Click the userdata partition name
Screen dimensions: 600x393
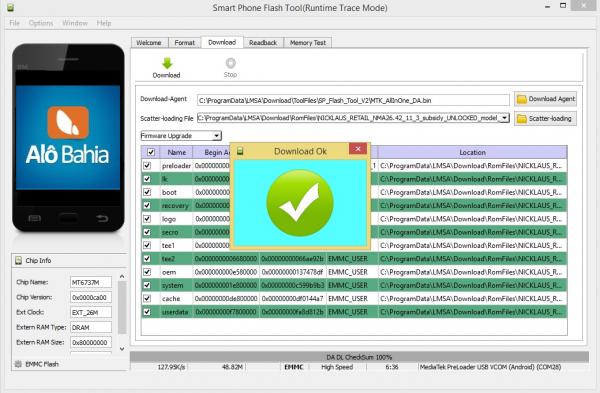click(x=175, y=312)
